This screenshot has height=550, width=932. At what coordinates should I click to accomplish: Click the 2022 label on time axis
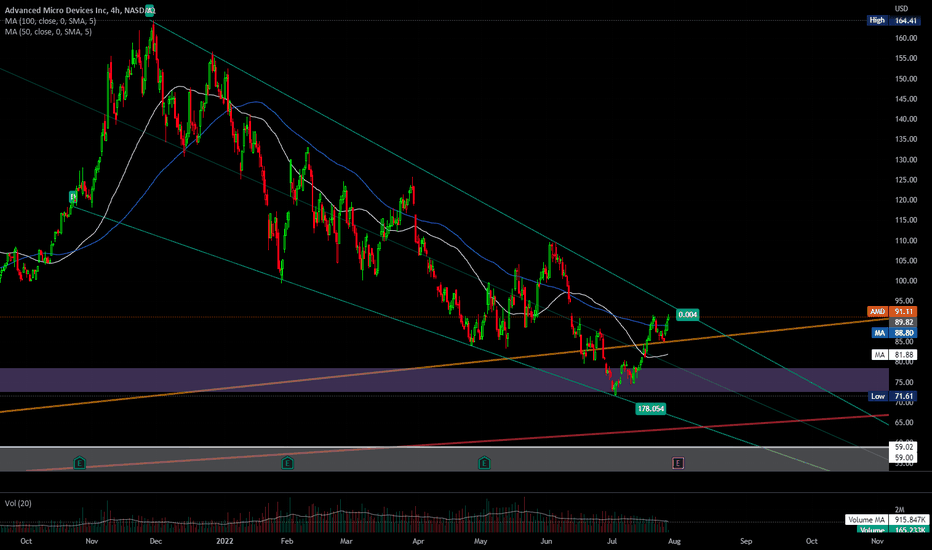225,541
